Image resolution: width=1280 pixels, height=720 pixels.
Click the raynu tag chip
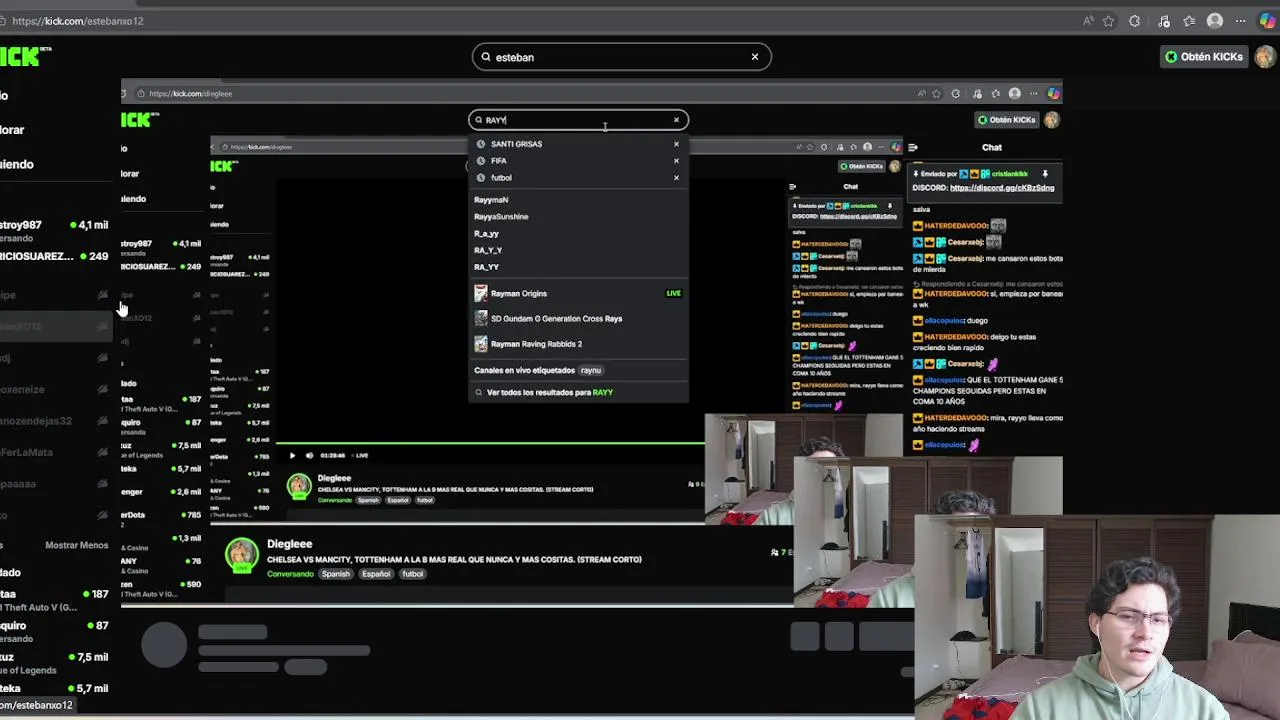pyautogui.click(x=591, y=370)
